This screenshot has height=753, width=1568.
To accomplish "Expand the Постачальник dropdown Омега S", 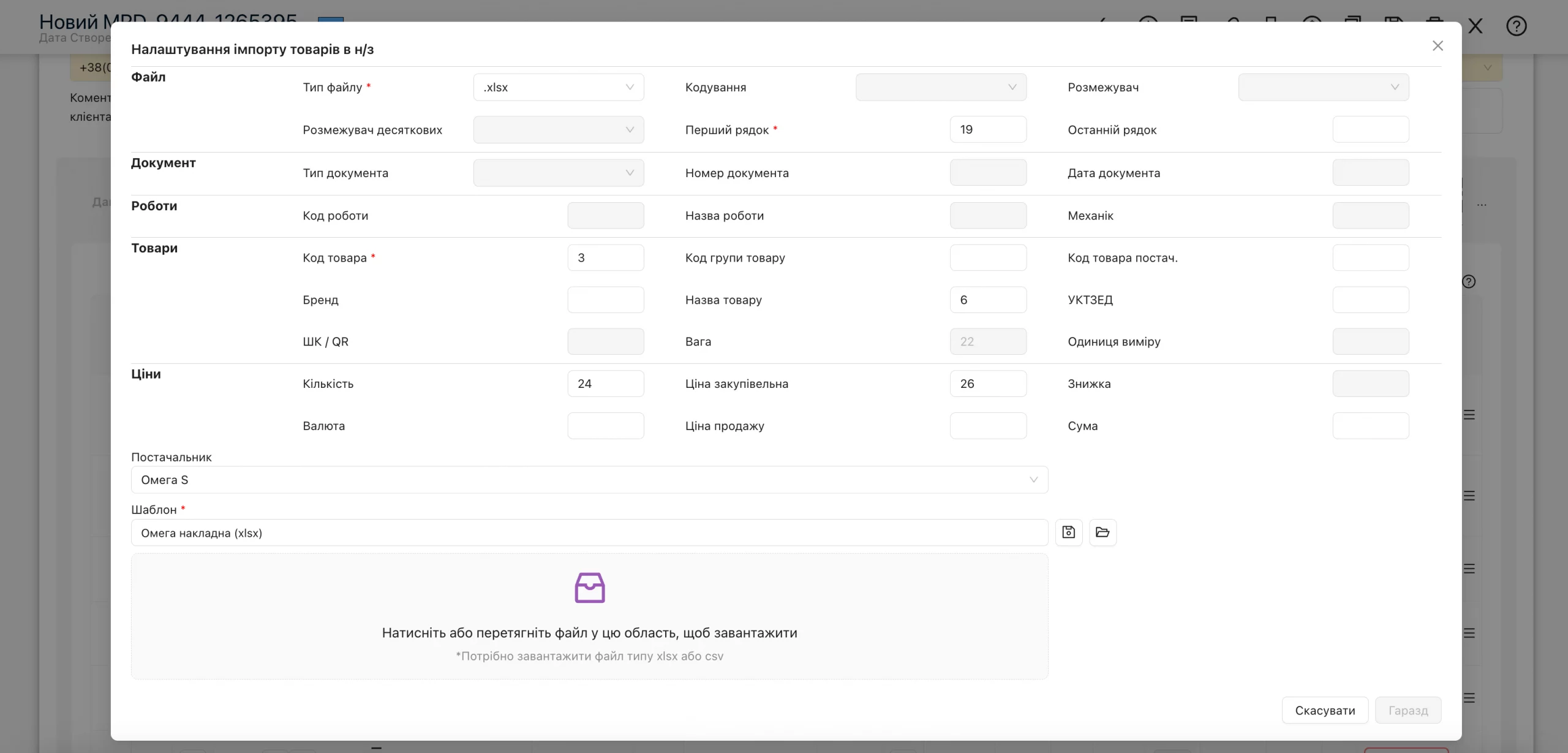I will tap(589, 480).
